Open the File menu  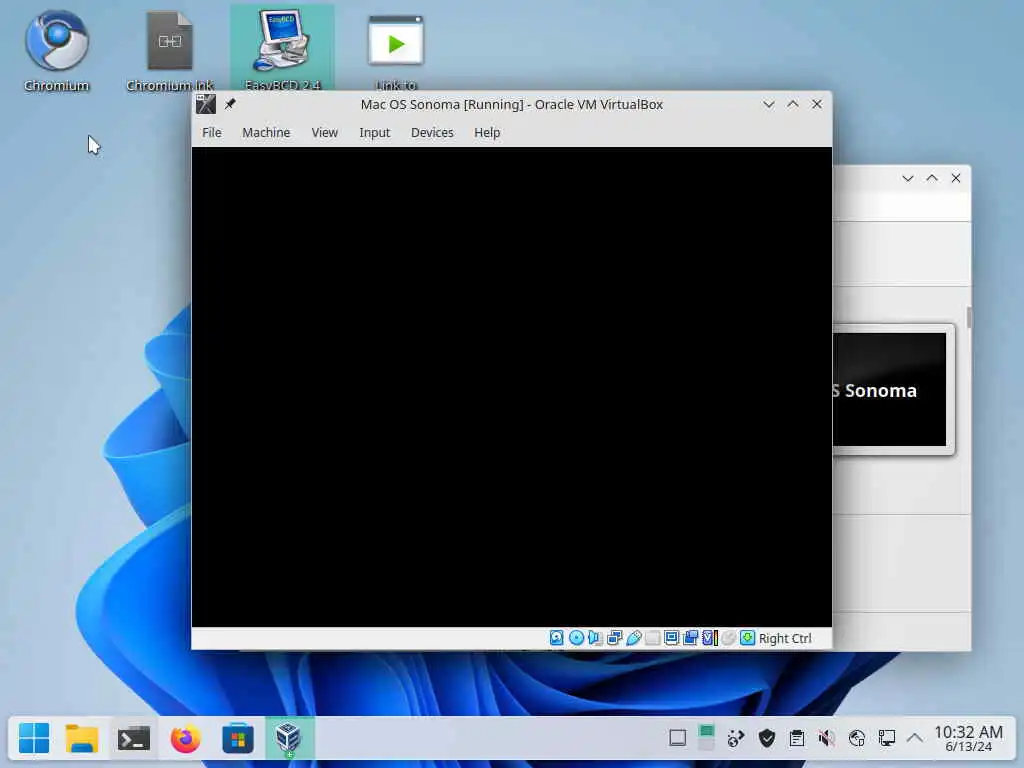(212, 133)
